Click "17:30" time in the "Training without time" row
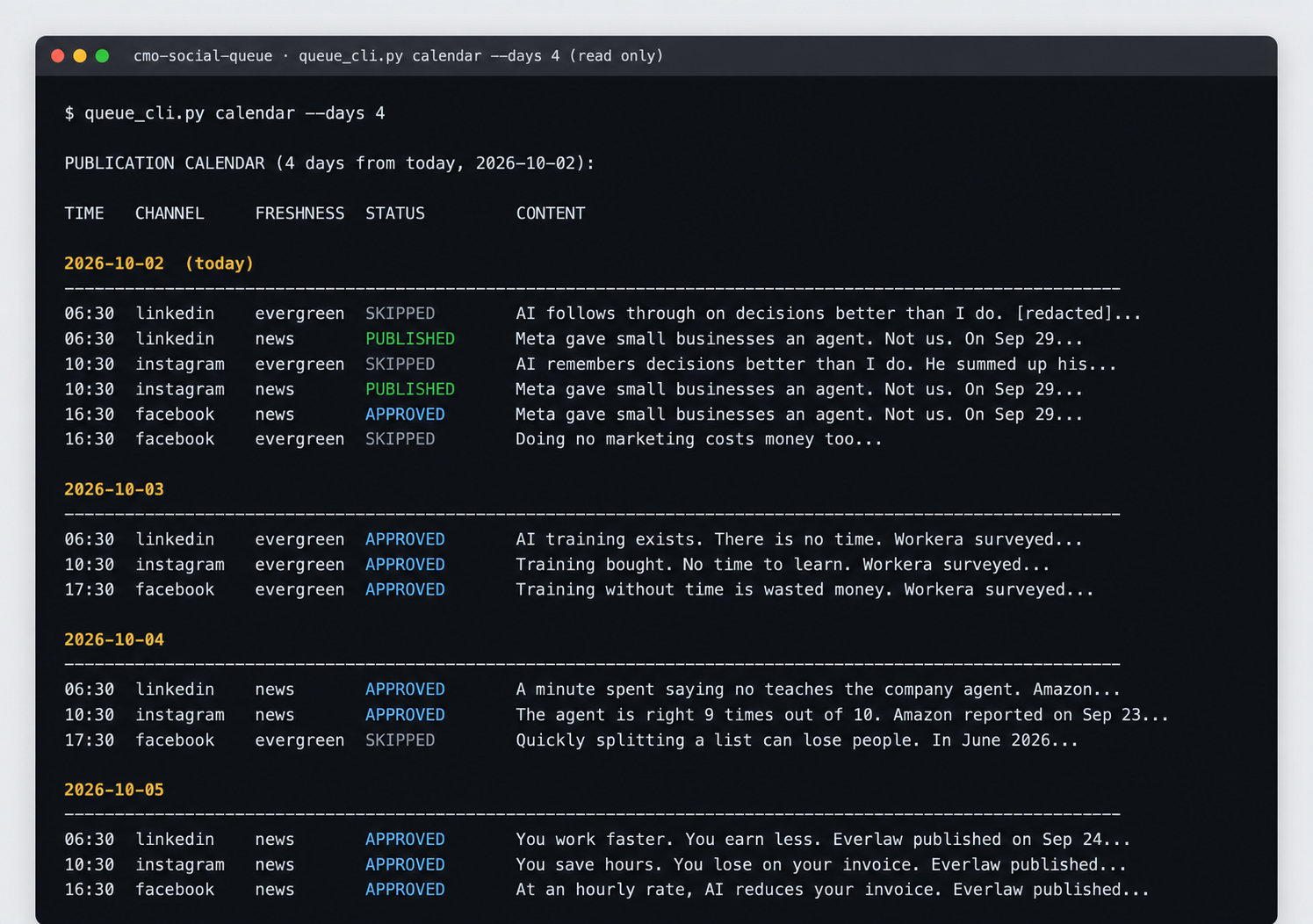 90,589
